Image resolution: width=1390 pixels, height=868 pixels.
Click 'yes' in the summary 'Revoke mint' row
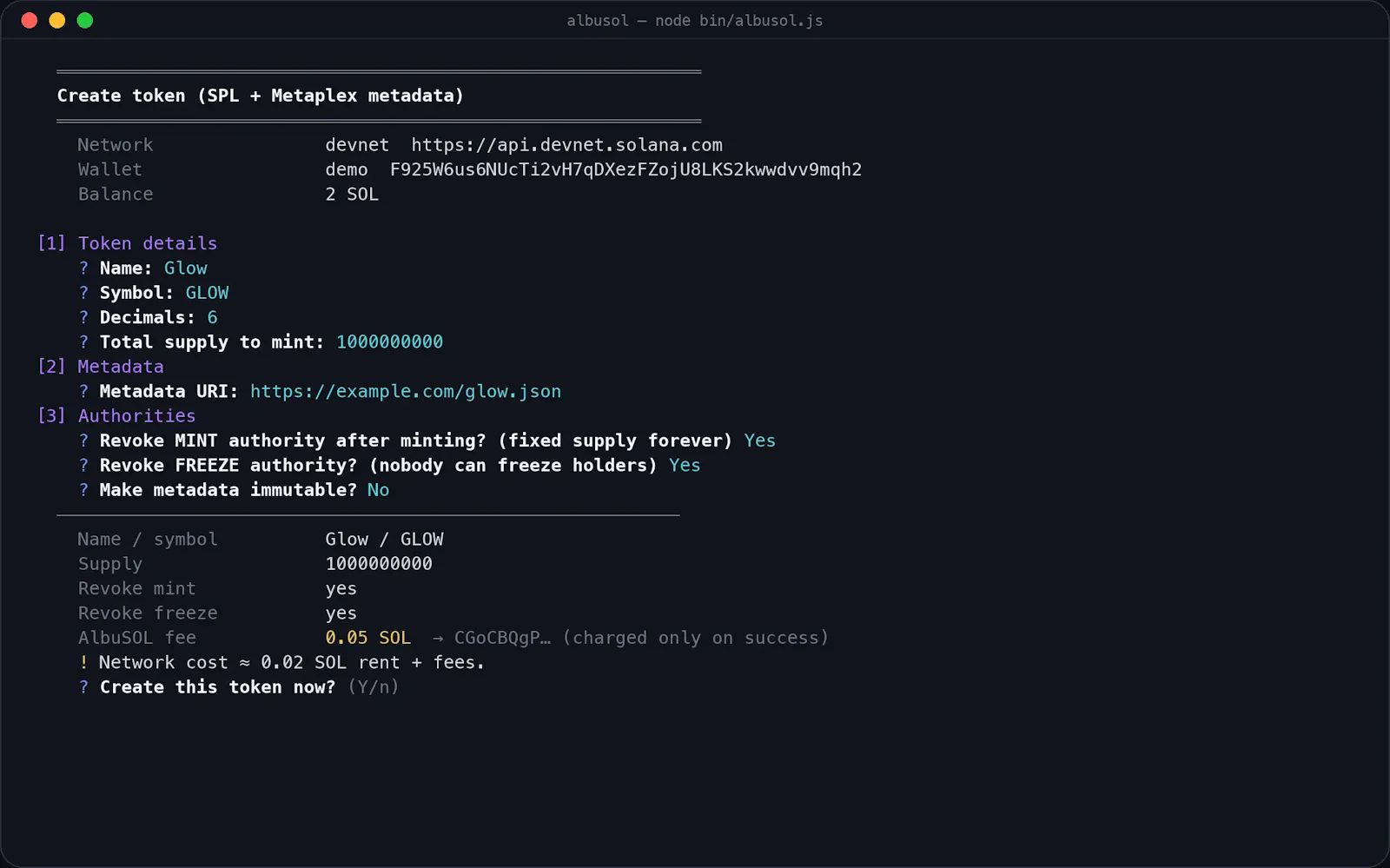pos(341,588)
